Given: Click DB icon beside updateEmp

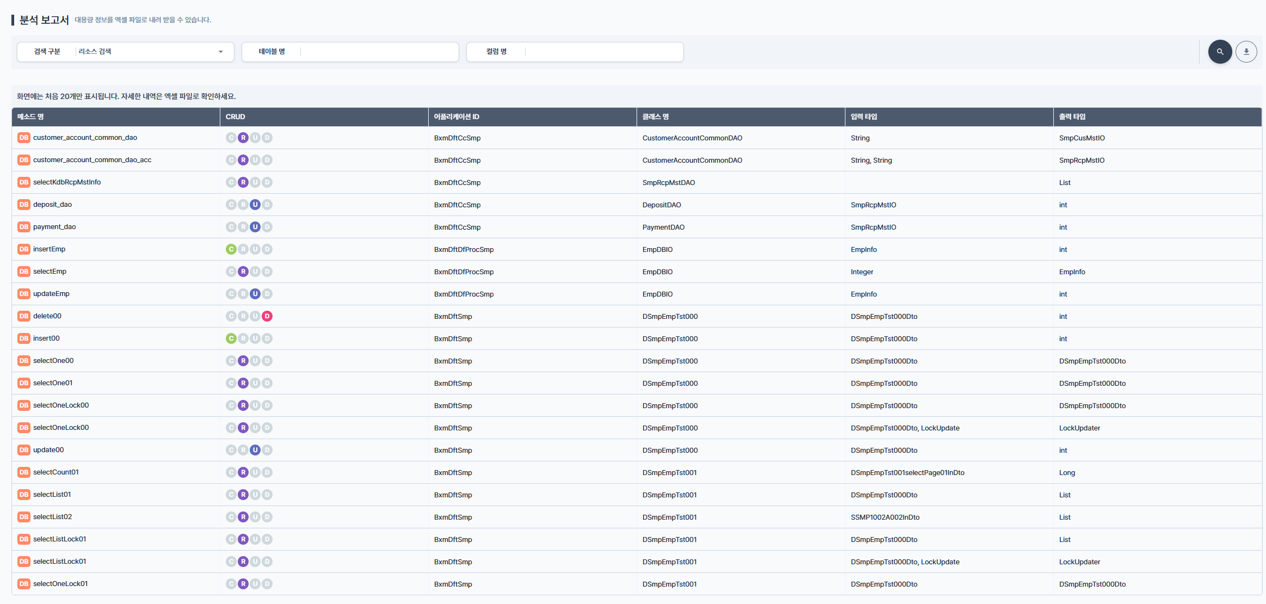Looking at the screenshot, I should pos(23,294).
